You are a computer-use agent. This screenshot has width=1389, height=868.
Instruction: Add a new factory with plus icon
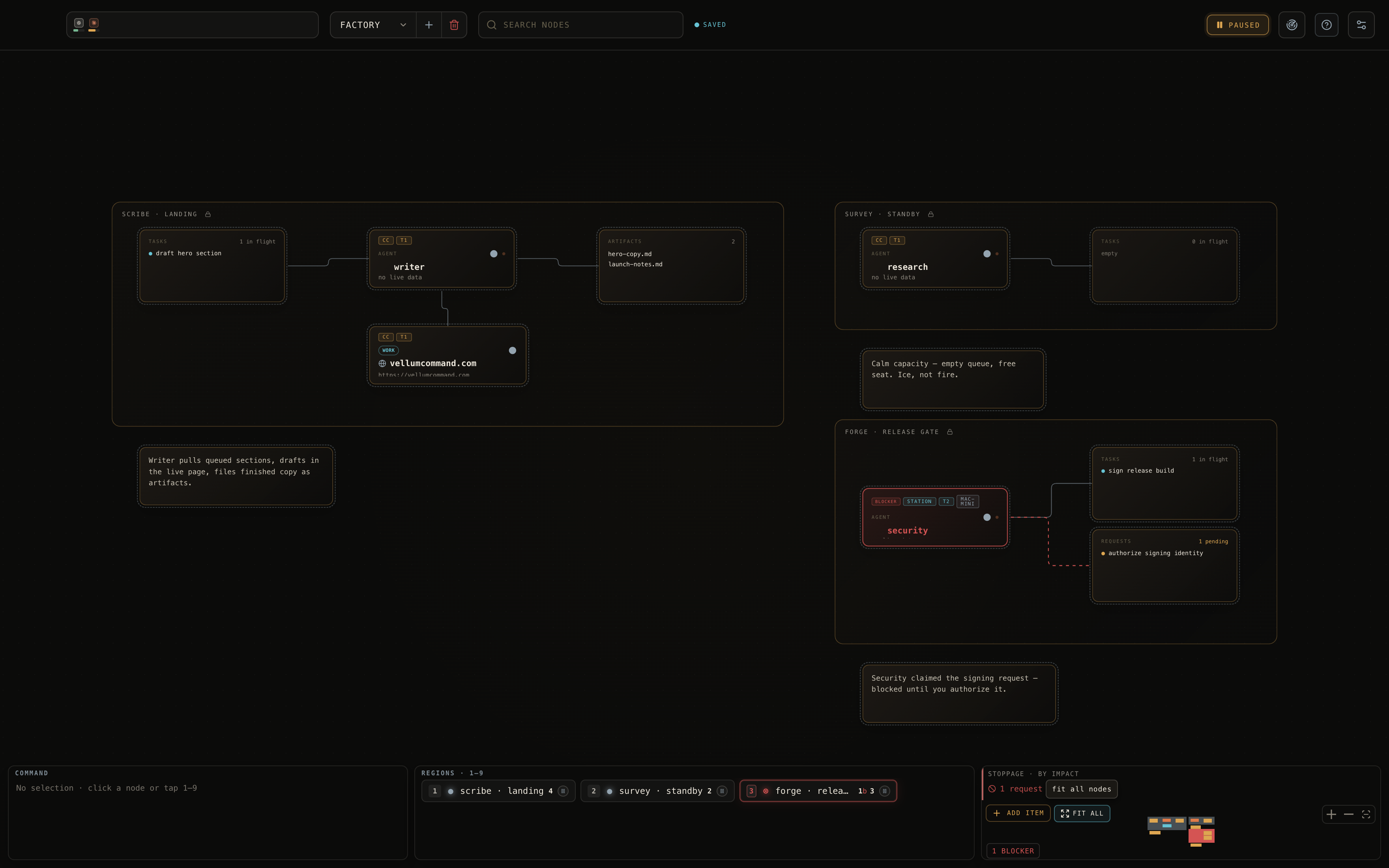[429, 25]
